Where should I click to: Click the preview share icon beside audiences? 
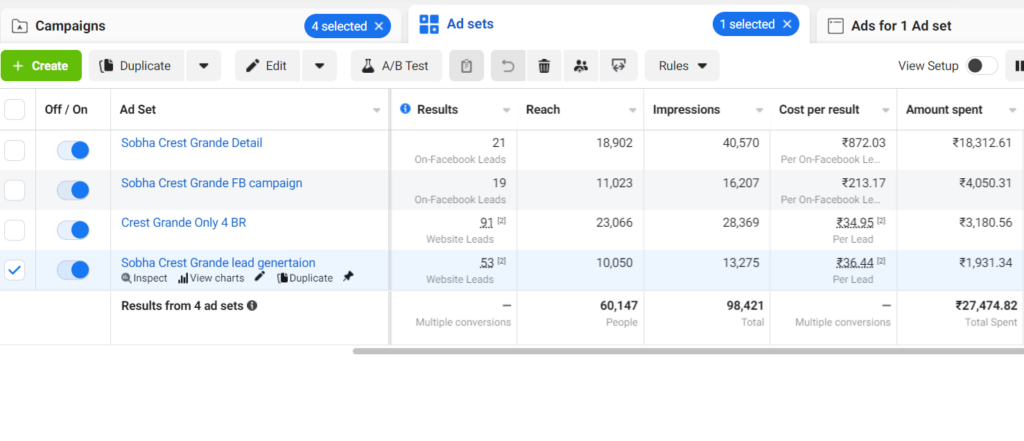(618, 65)
